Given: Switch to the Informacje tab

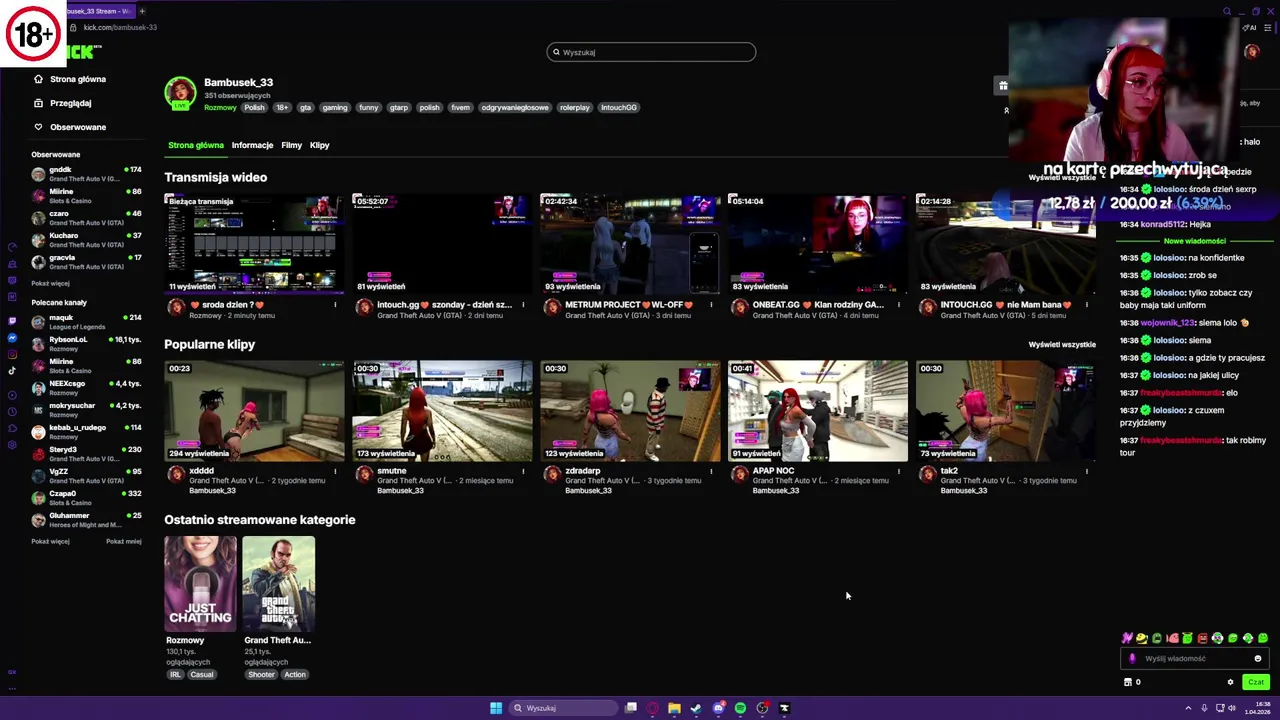Looking at the screenshot, I should 252,145.
